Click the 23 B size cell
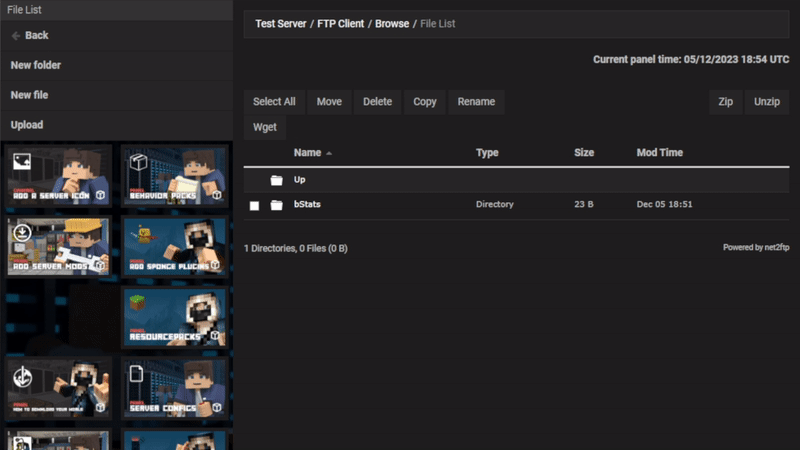The image size is (800, 450). [584, 204]
